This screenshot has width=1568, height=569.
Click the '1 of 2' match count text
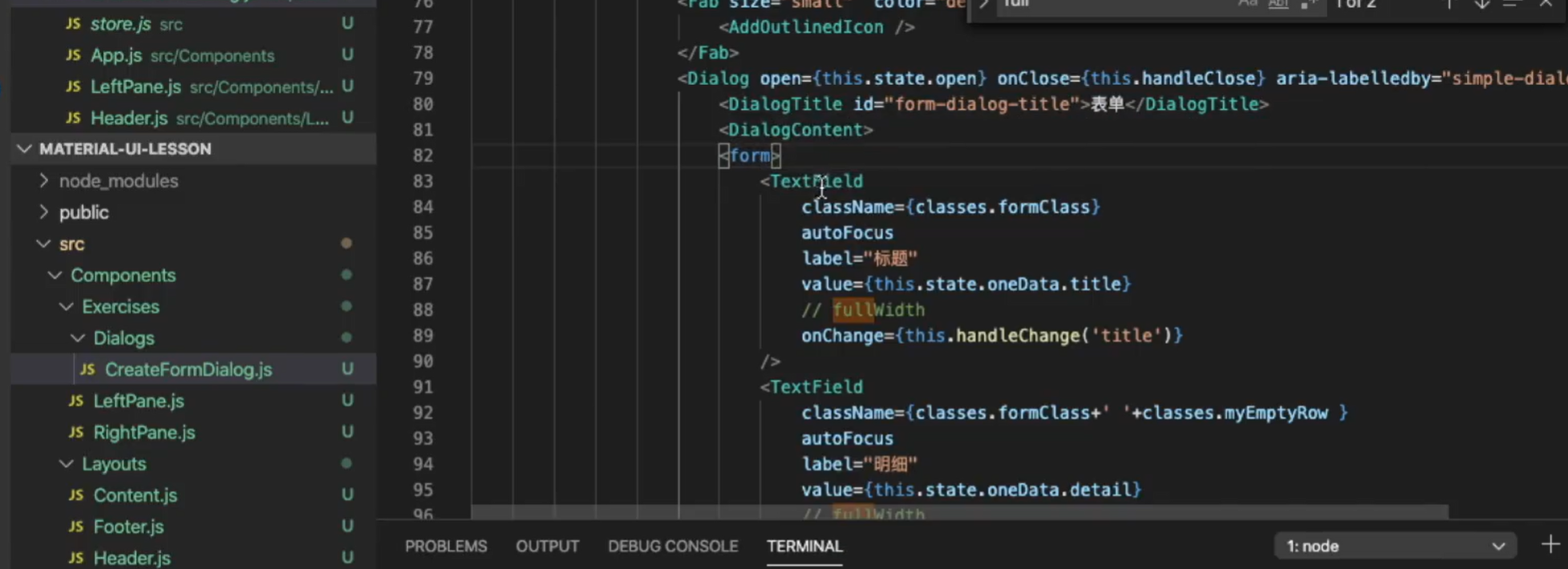(1355, 4)
